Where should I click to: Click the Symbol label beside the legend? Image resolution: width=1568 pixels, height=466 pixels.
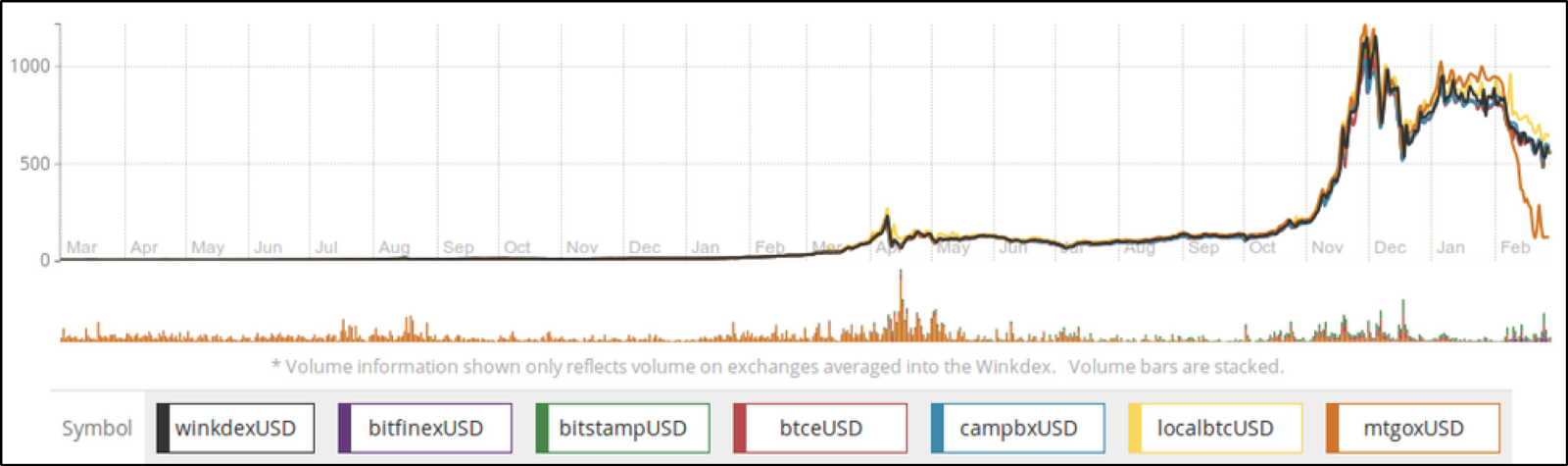coord(97,429)
